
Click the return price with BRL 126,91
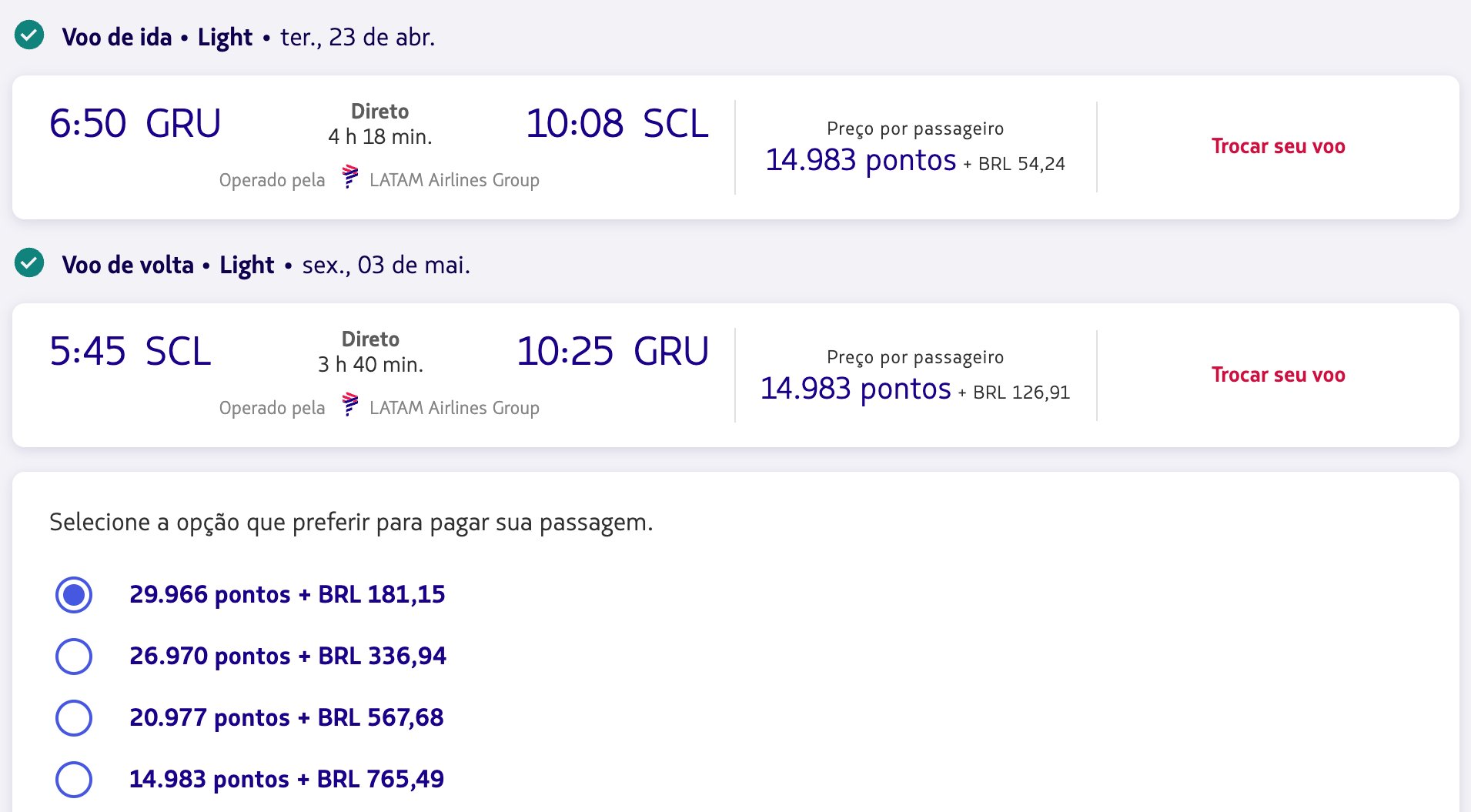914,389
